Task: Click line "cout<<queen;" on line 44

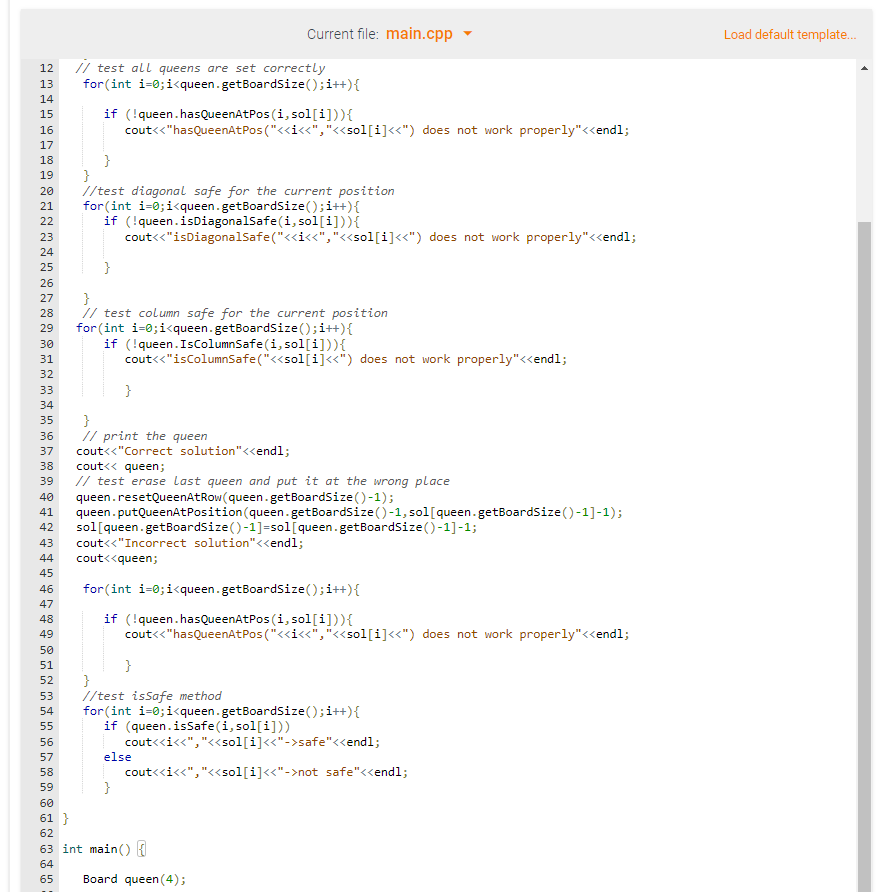Action: coord(117,558)
